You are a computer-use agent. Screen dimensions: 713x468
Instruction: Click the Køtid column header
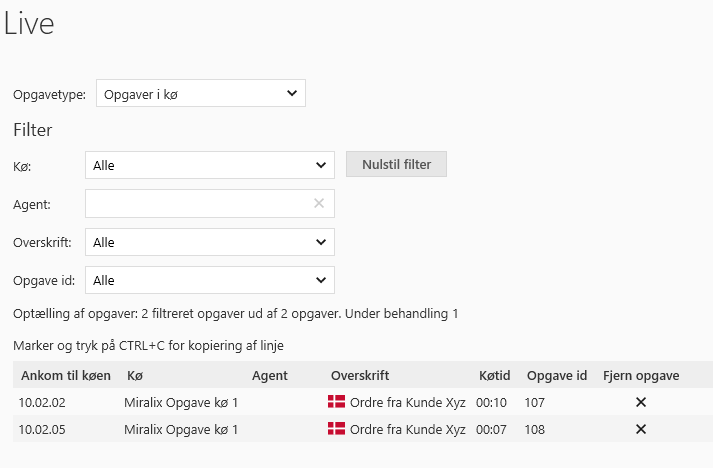pyautogui.click(x=494, y=376)
